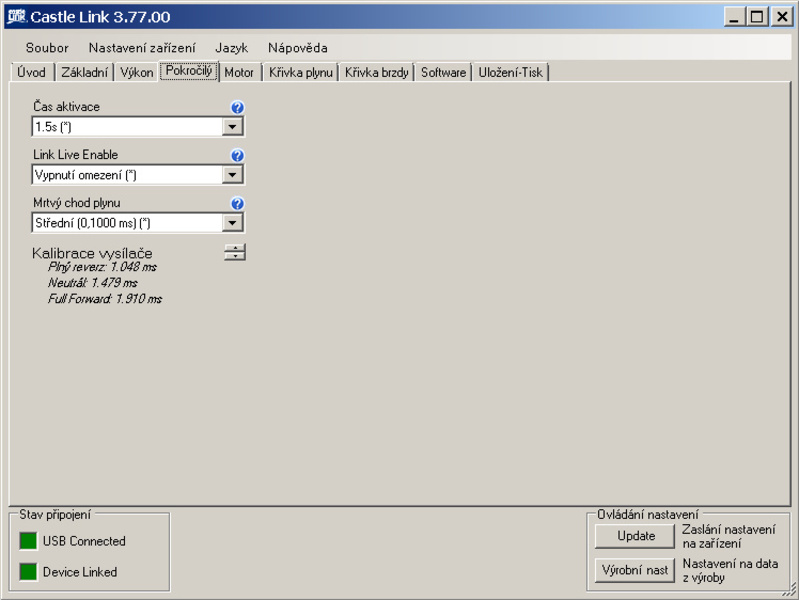The width and height of the screenshot is (799, 600).
Task: Toggle the Kalibrace vysílače spinner
Action: [235, 252]
